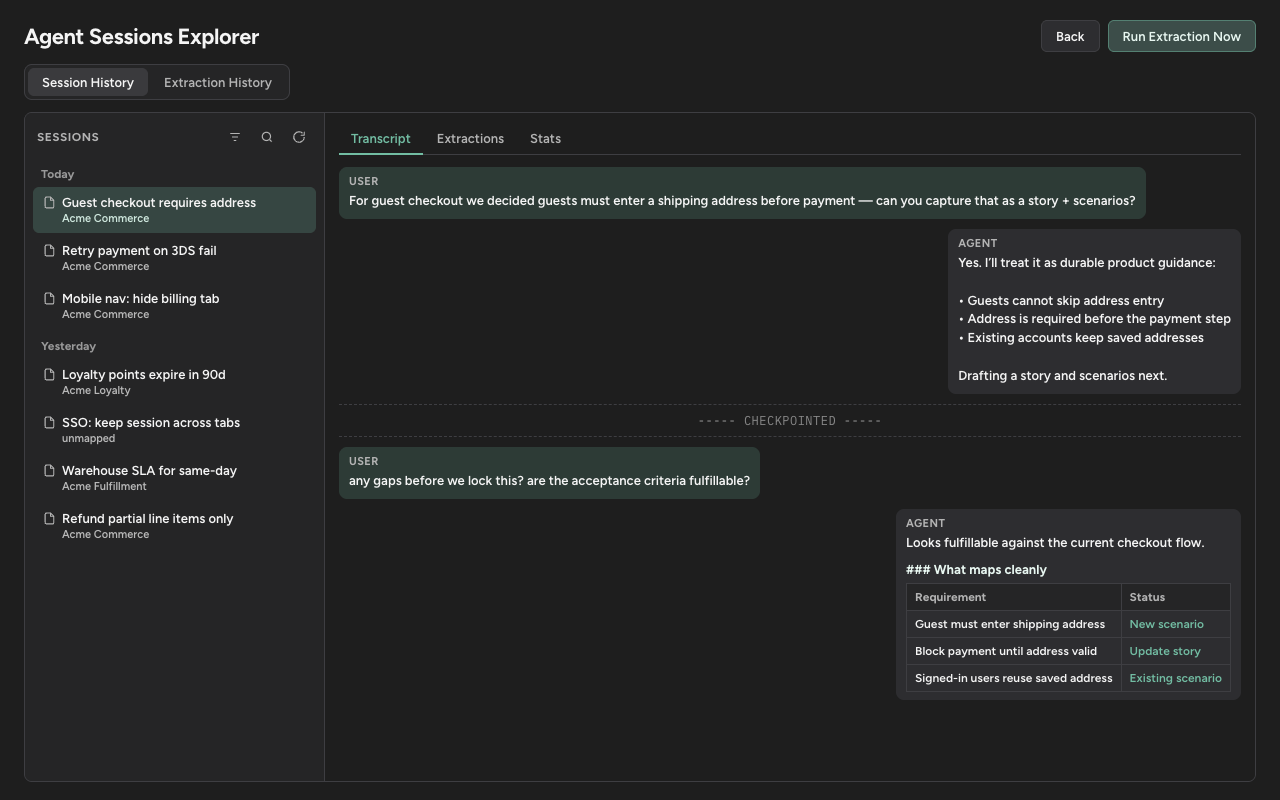The height and width of the screenshot is (800, 1280).
Task: Click the CHECKPOINTED divider label
Action: tap(790, 421)
